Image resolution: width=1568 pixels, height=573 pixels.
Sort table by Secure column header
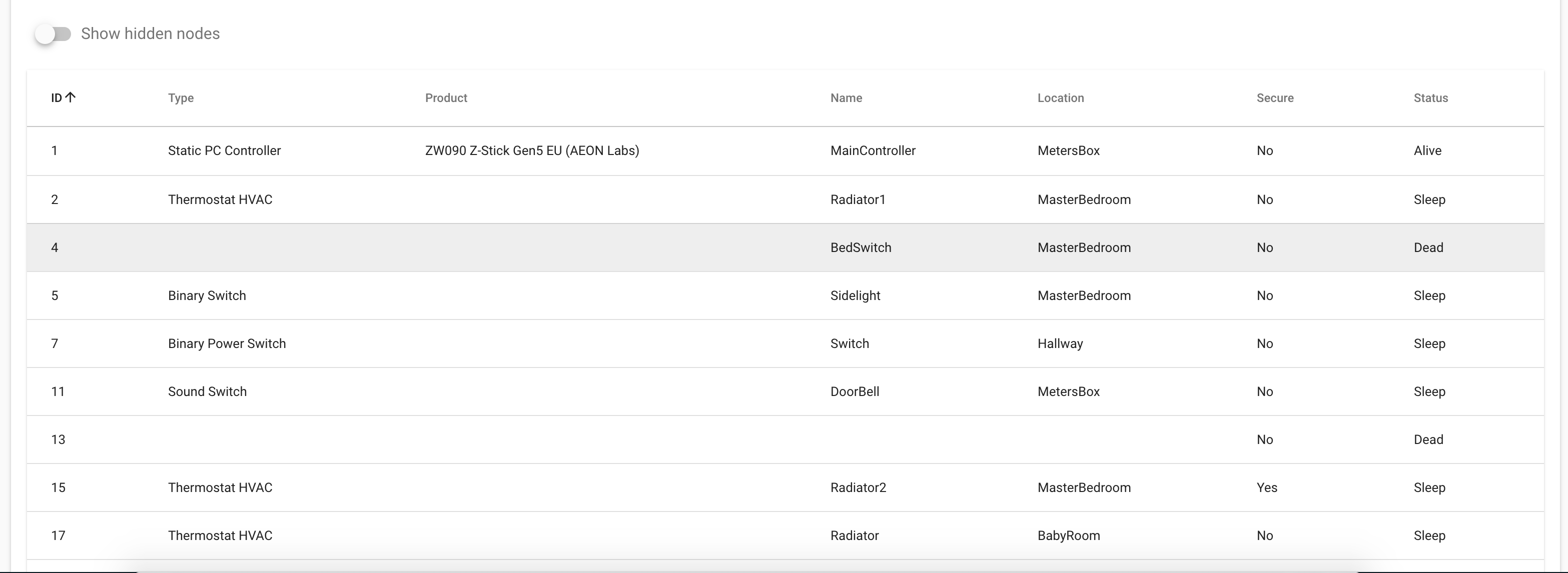pyautogui.click(x=1275, y=98)
